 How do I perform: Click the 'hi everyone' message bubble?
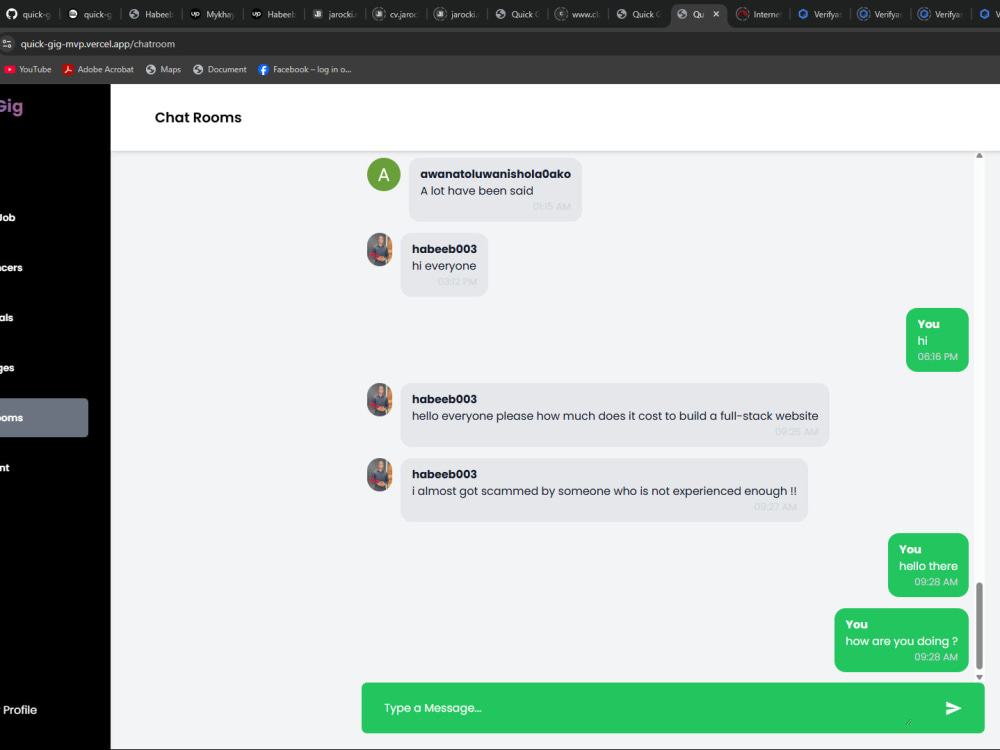coord(444,265)
